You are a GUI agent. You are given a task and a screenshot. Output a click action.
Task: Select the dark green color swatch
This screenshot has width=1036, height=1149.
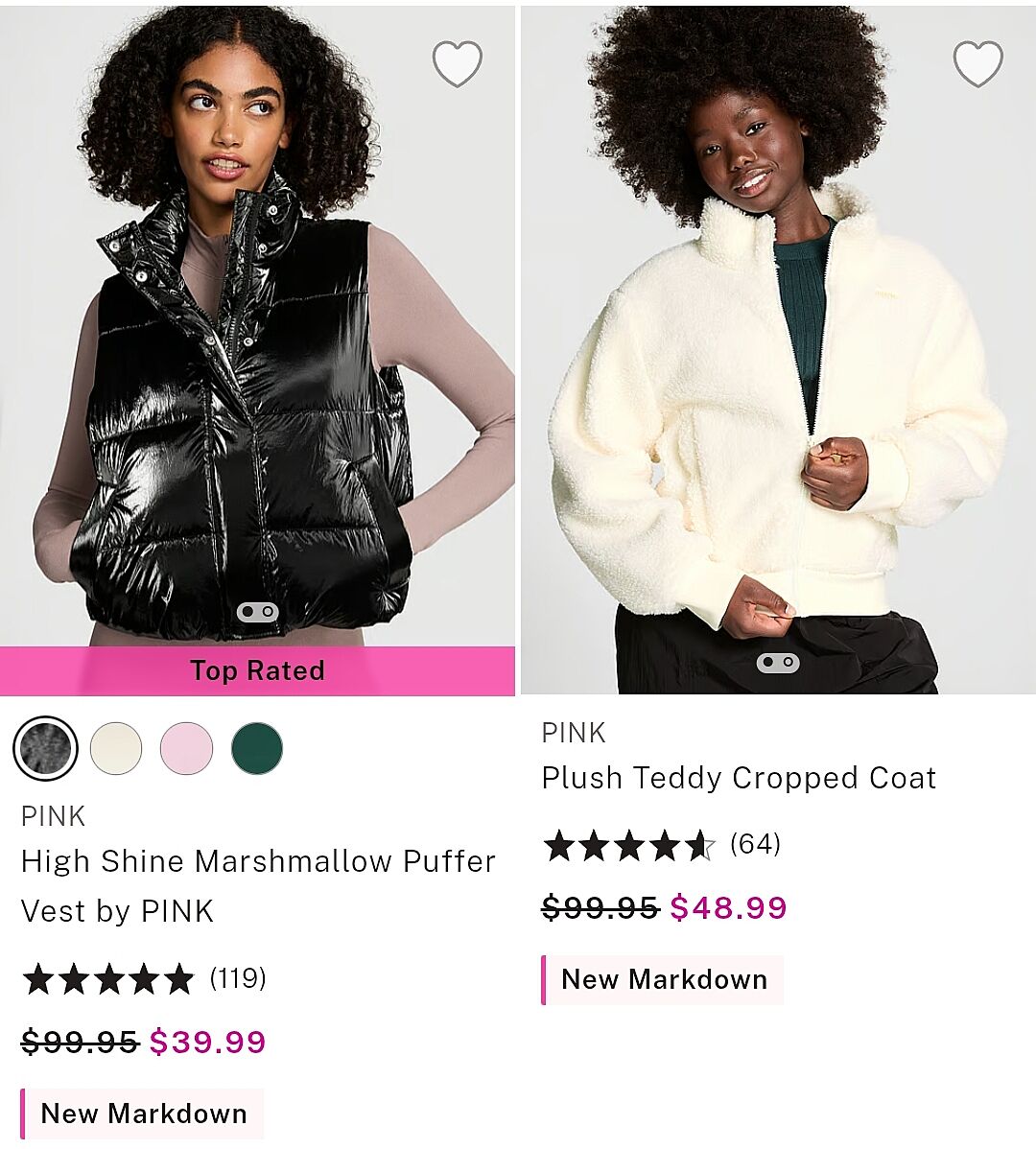(256, 748)
